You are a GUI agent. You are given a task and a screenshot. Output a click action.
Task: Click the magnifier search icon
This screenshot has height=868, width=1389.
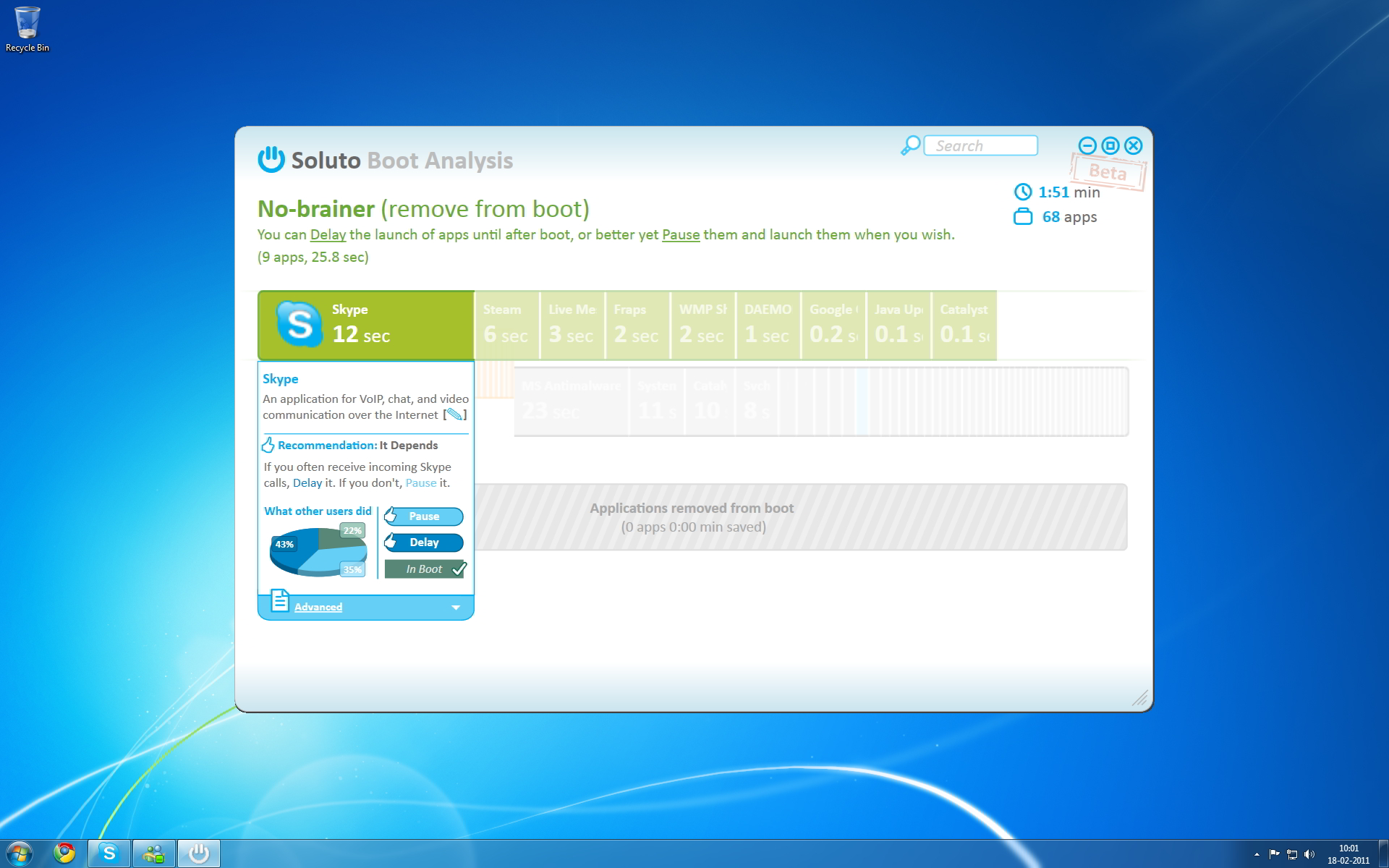point(910,145)
